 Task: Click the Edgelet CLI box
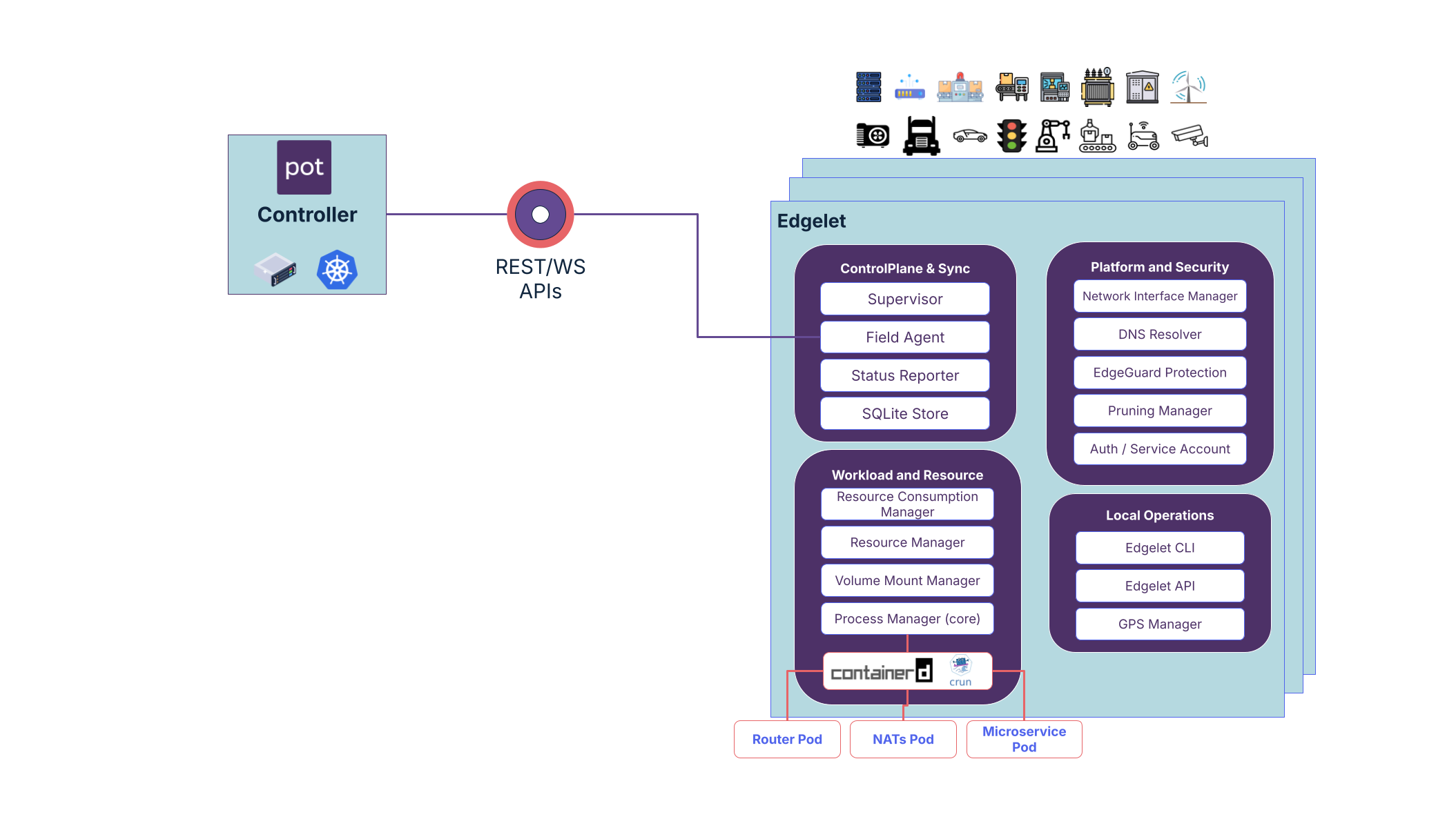coord(1160,548)
